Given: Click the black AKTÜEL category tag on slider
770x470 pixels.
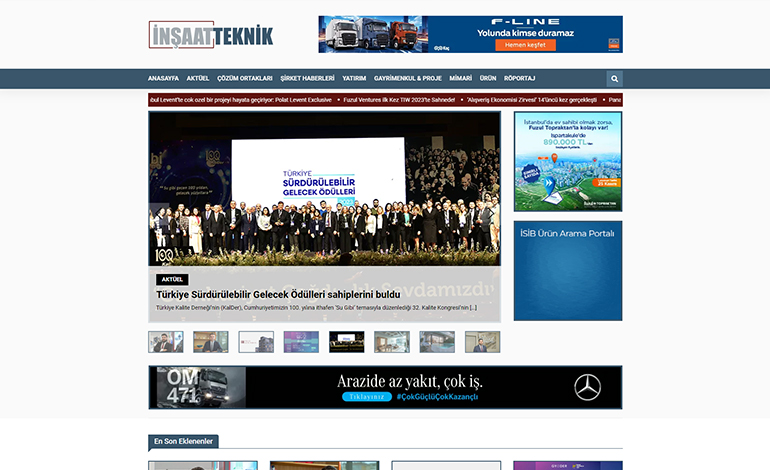Looking at the screenshot, I should tap(172, 279).
